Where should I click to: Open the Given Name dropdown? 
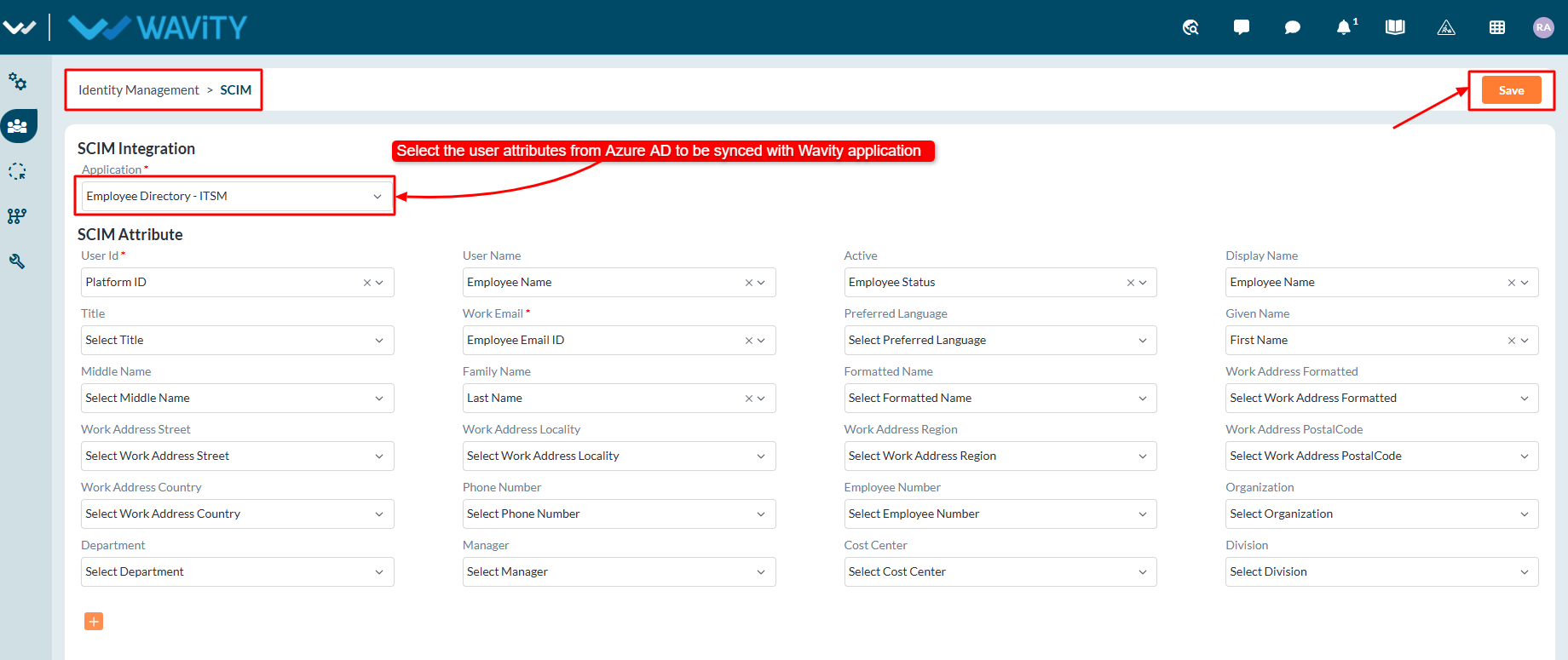click(x=1382, y=341)
